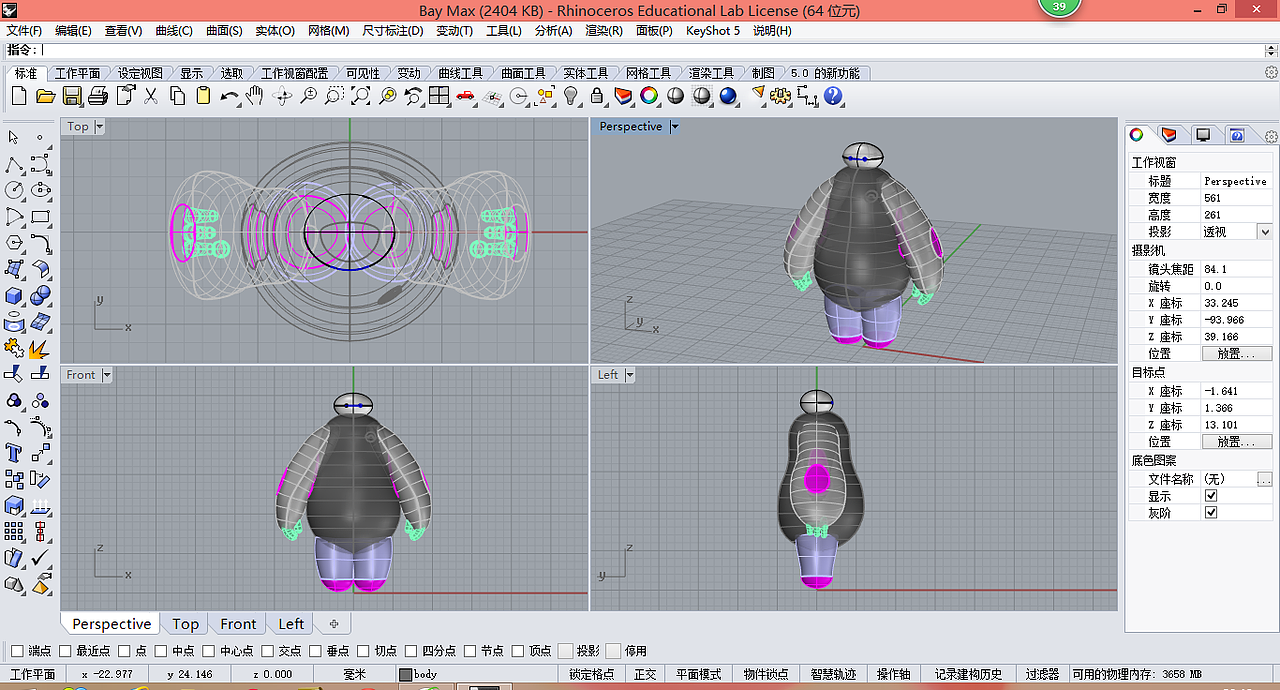Activate the Pan hand tool
Viewport: 1280px width, 690px height.
coord(256,96)
